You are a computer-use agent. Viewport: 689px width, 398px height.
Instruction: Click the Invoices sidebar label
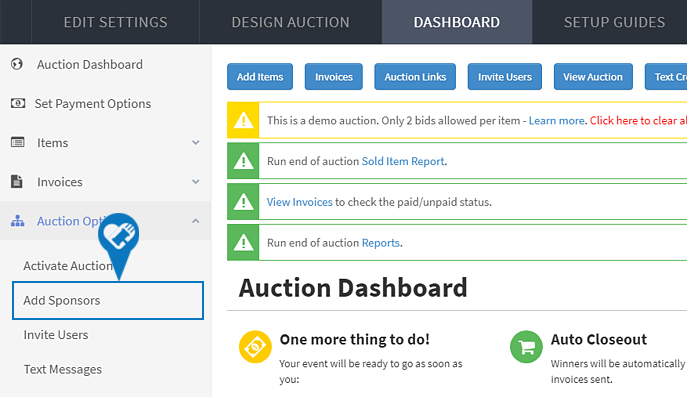tap(60, 182)
